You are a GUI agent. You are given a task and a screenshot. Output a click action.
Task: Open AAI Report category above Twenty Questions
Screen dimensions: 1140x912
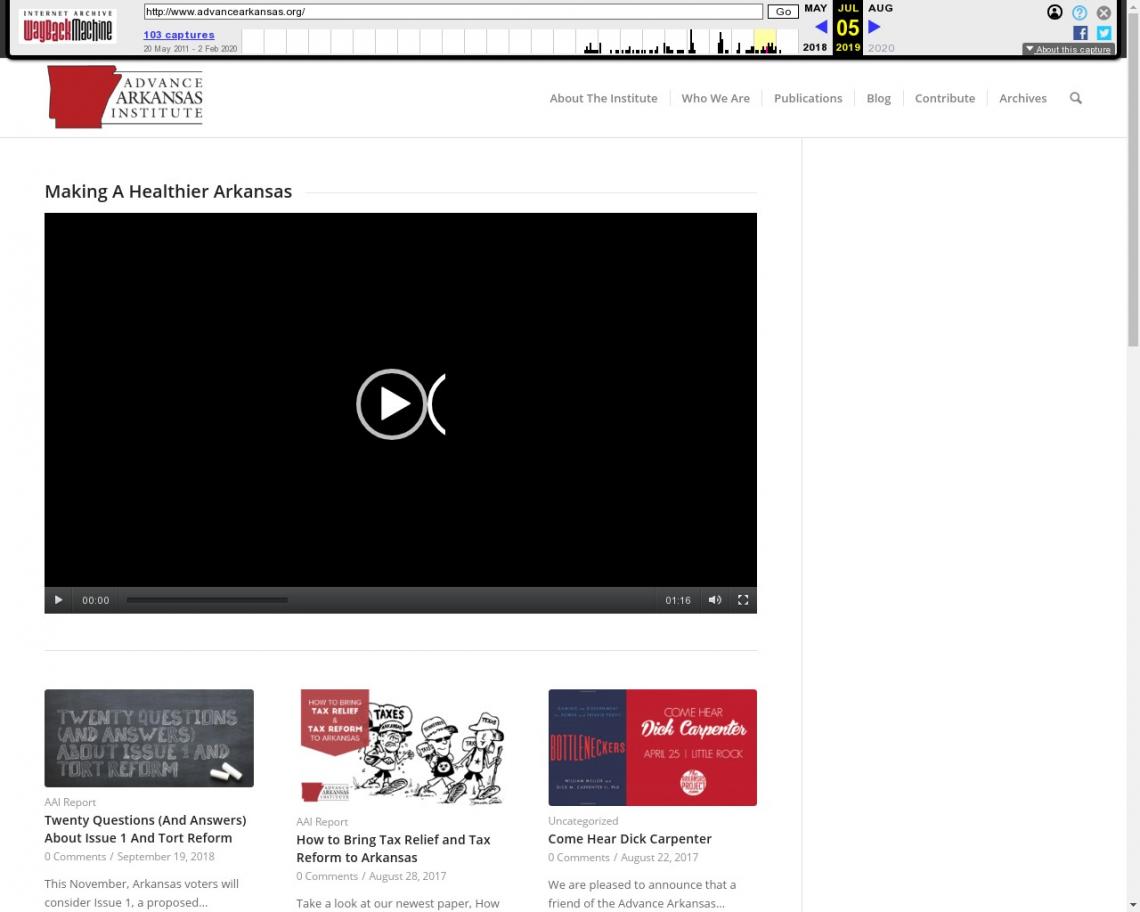click(x=70, y=802)
